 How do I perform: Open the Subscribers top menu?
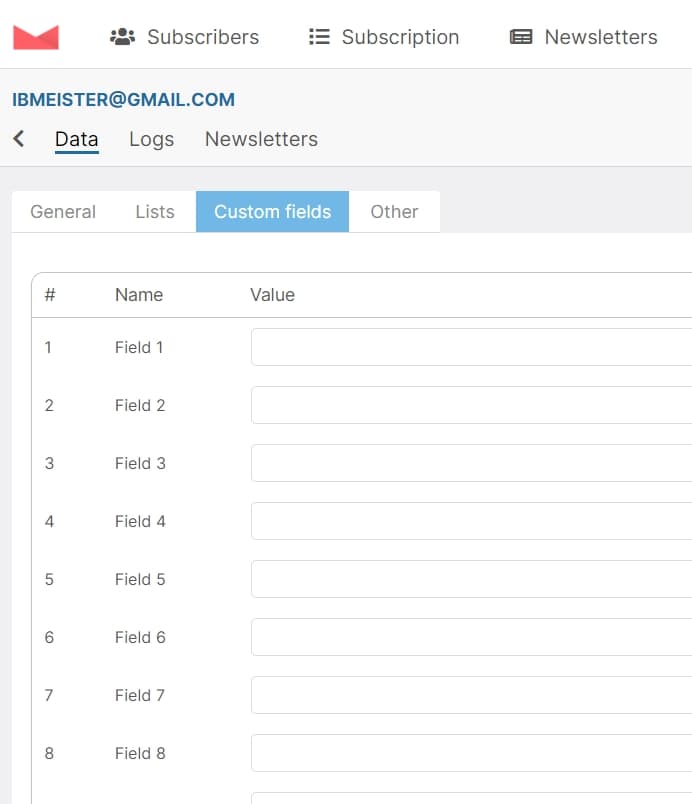click(185, 37)
